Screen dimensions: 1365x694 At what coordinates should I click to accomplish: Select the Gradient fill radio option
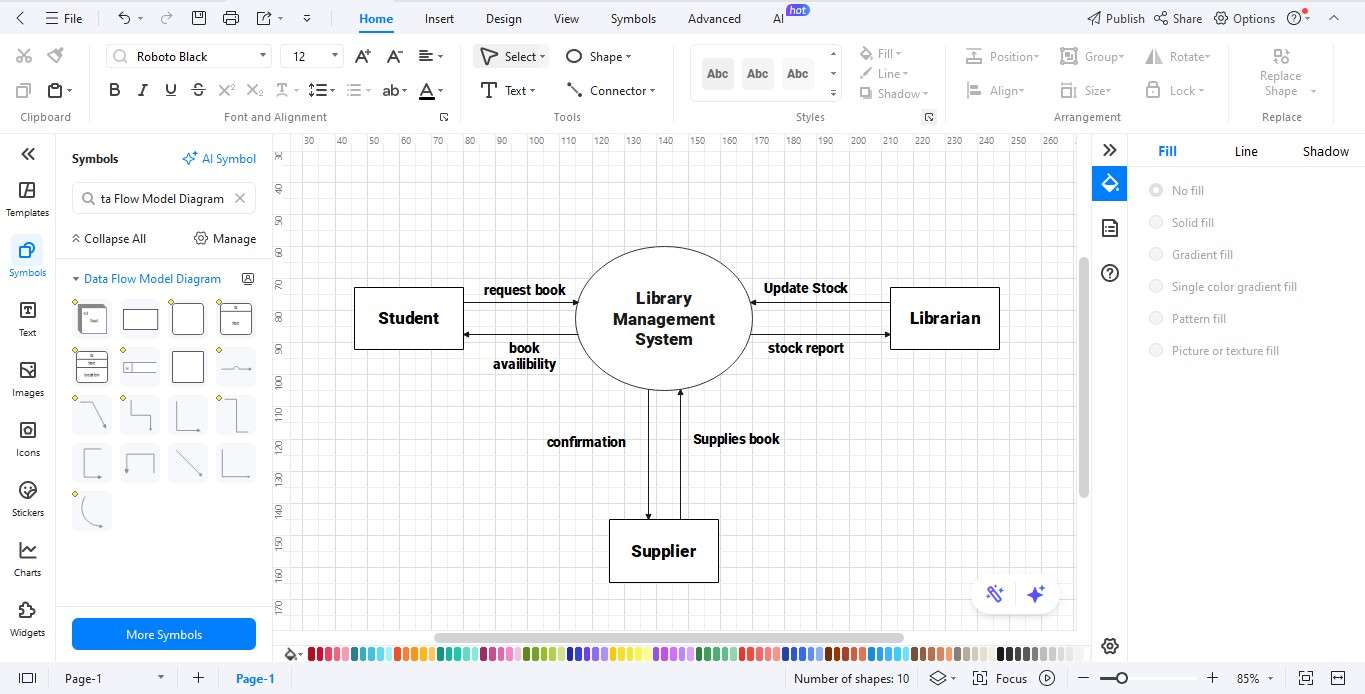pyautogui.click(x=1156, y=254)
